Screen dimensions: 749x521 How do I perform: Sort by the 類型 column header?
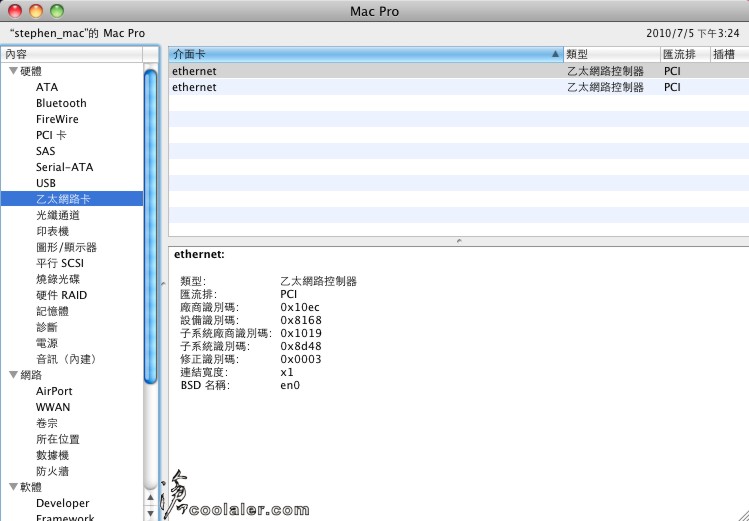pos(612,54)
